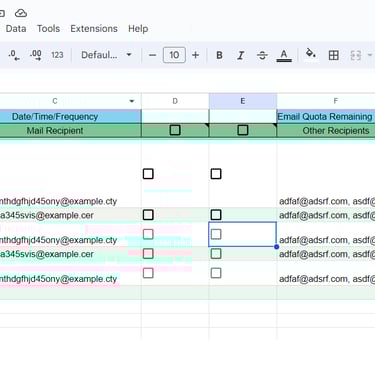375x366 pixels.
Task: Toggle column E checkbox in Mail Recipient row
Action: (x=243, y=130)
